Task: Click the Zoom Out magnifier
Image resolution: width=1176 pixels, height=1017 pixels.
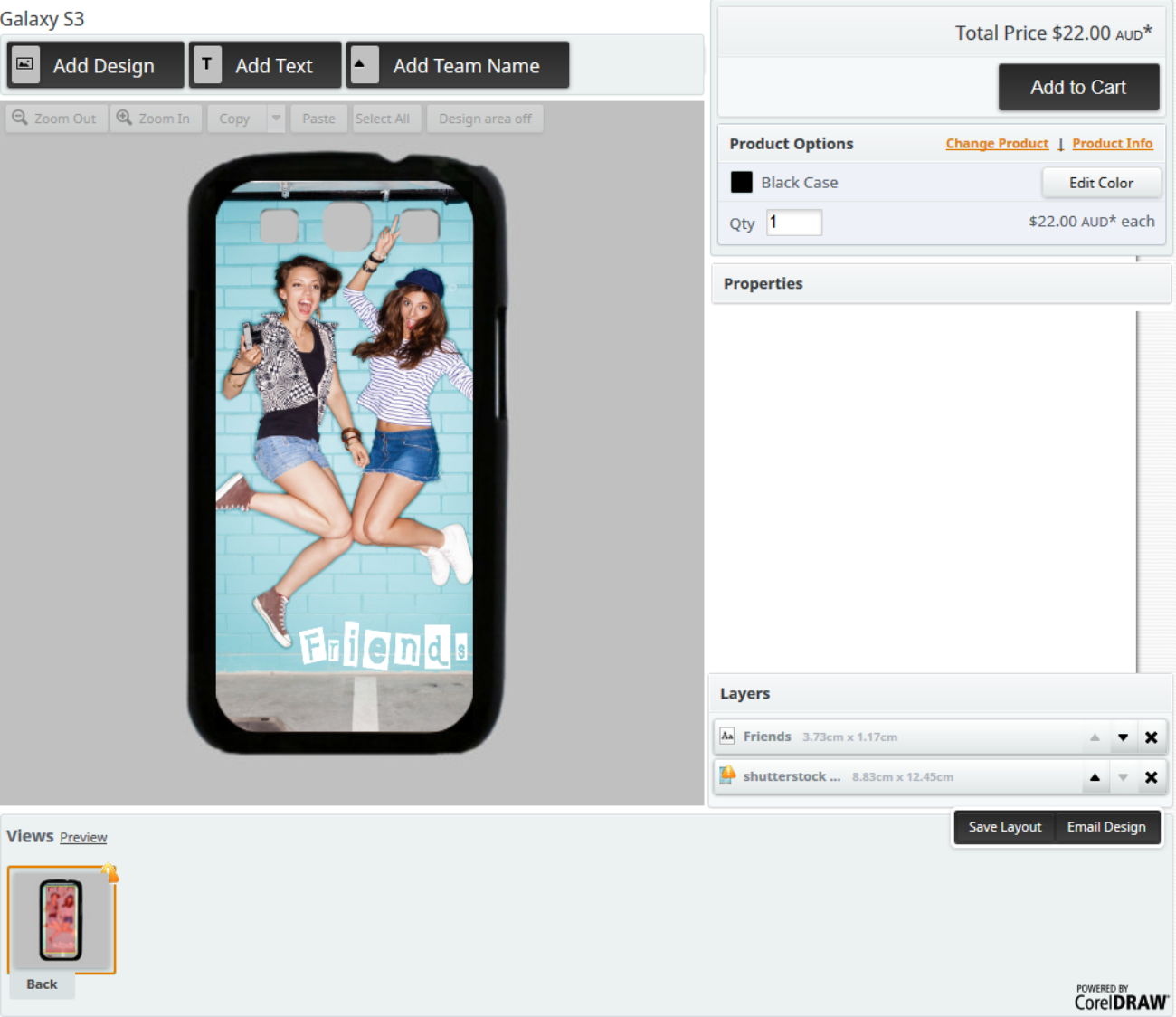Action: click(20, 119)
